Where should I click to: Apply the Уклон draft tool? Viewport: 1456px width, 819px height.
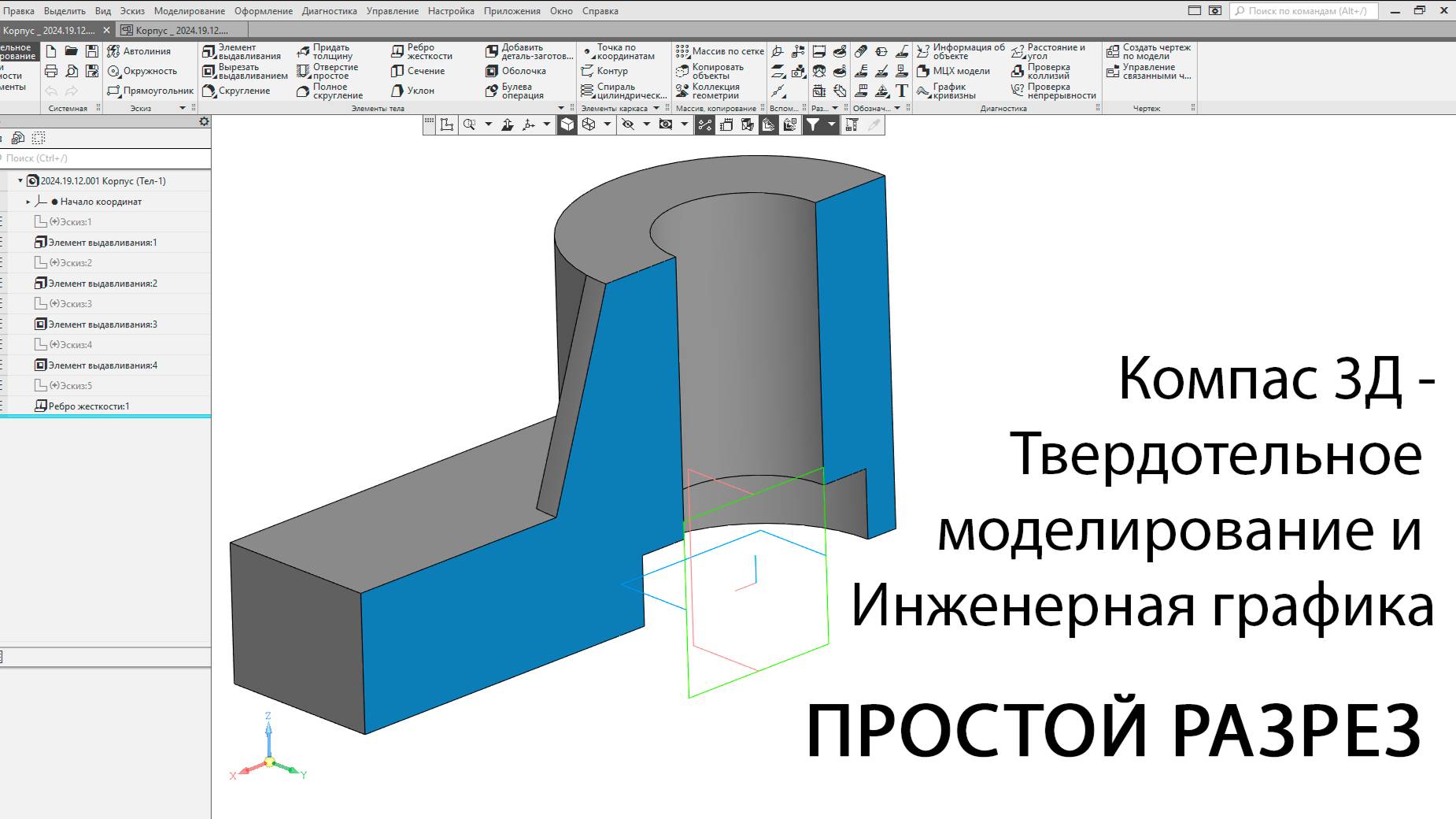(413, 91)
